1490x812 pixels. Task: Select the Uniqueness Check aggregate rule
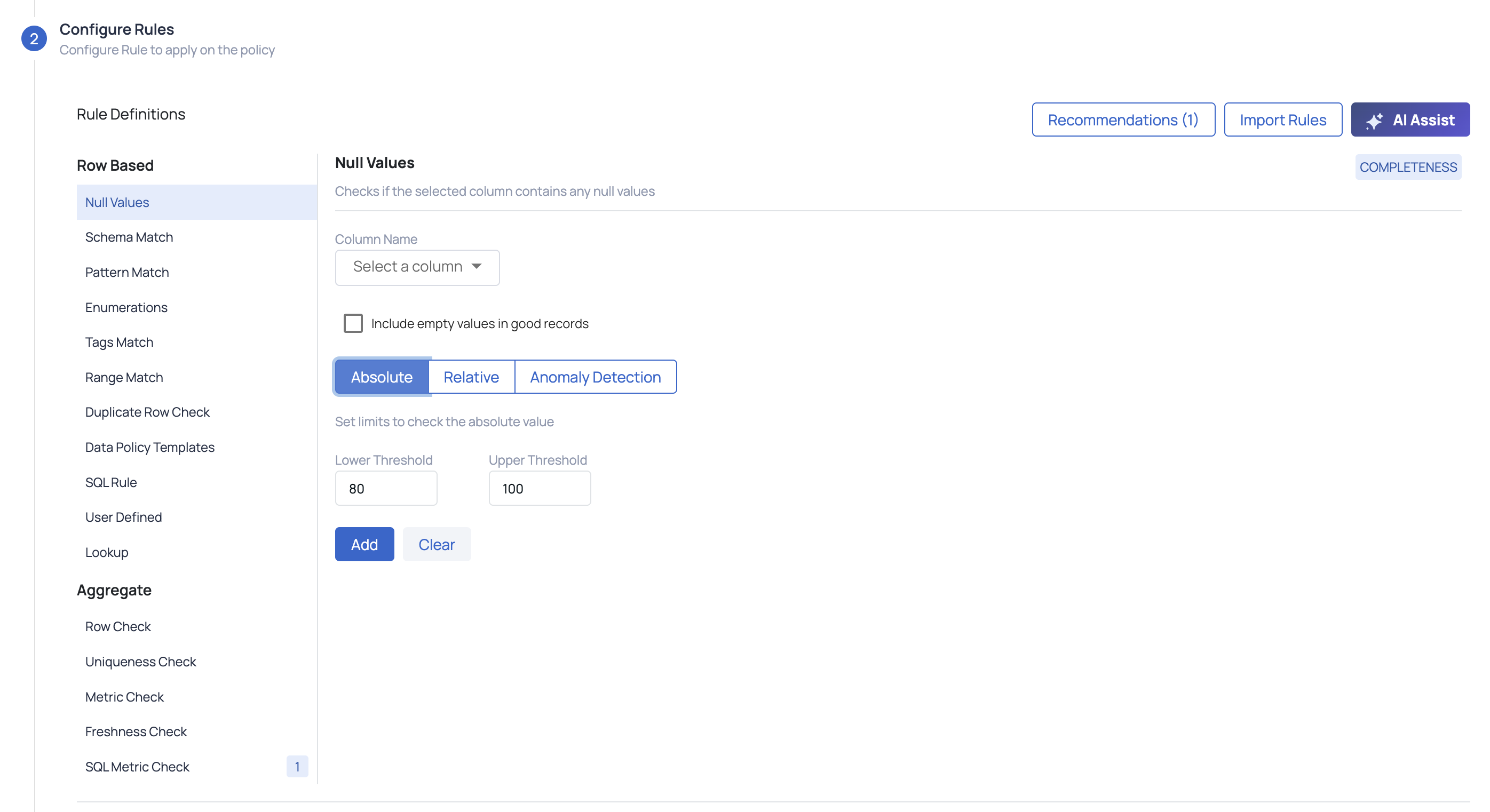point(140,661)
